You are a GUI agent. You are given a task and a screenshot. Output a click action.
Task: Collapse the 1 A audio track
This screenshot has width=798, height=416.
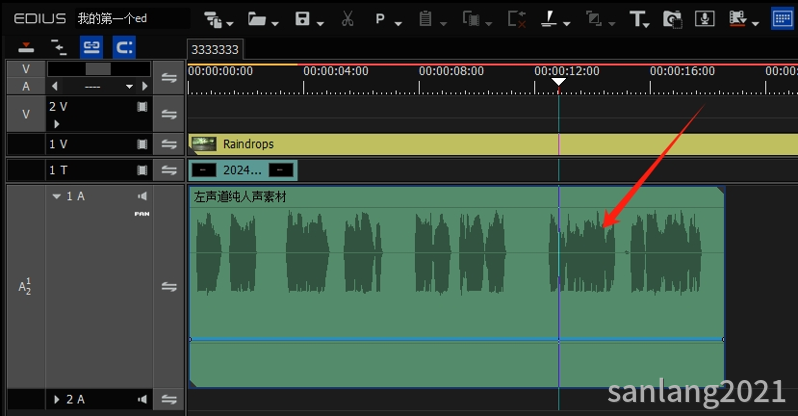tap(56, 196)
